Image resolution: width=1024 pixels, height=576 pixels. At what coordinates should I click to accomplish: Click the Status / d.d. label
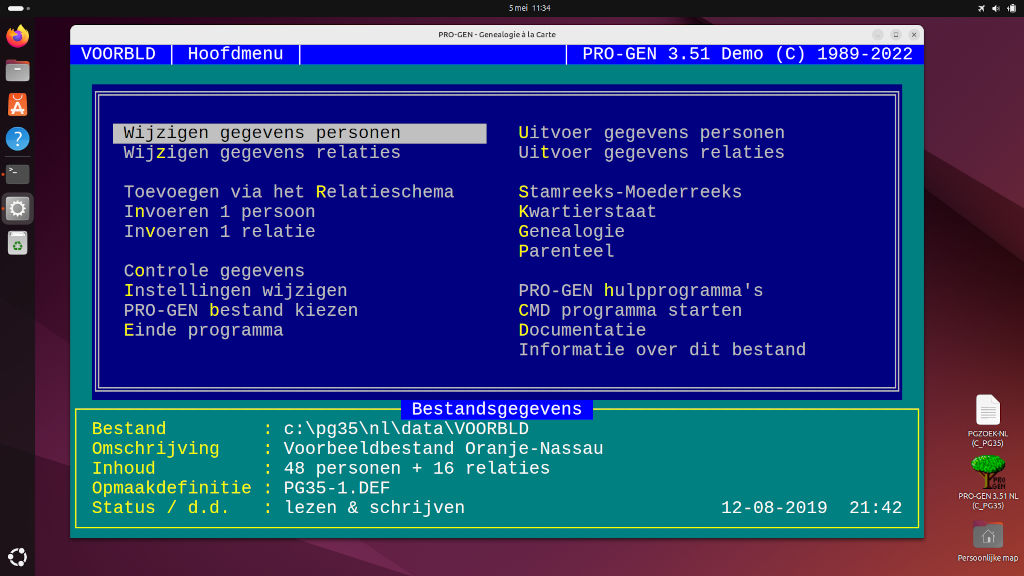coord(161,507)
